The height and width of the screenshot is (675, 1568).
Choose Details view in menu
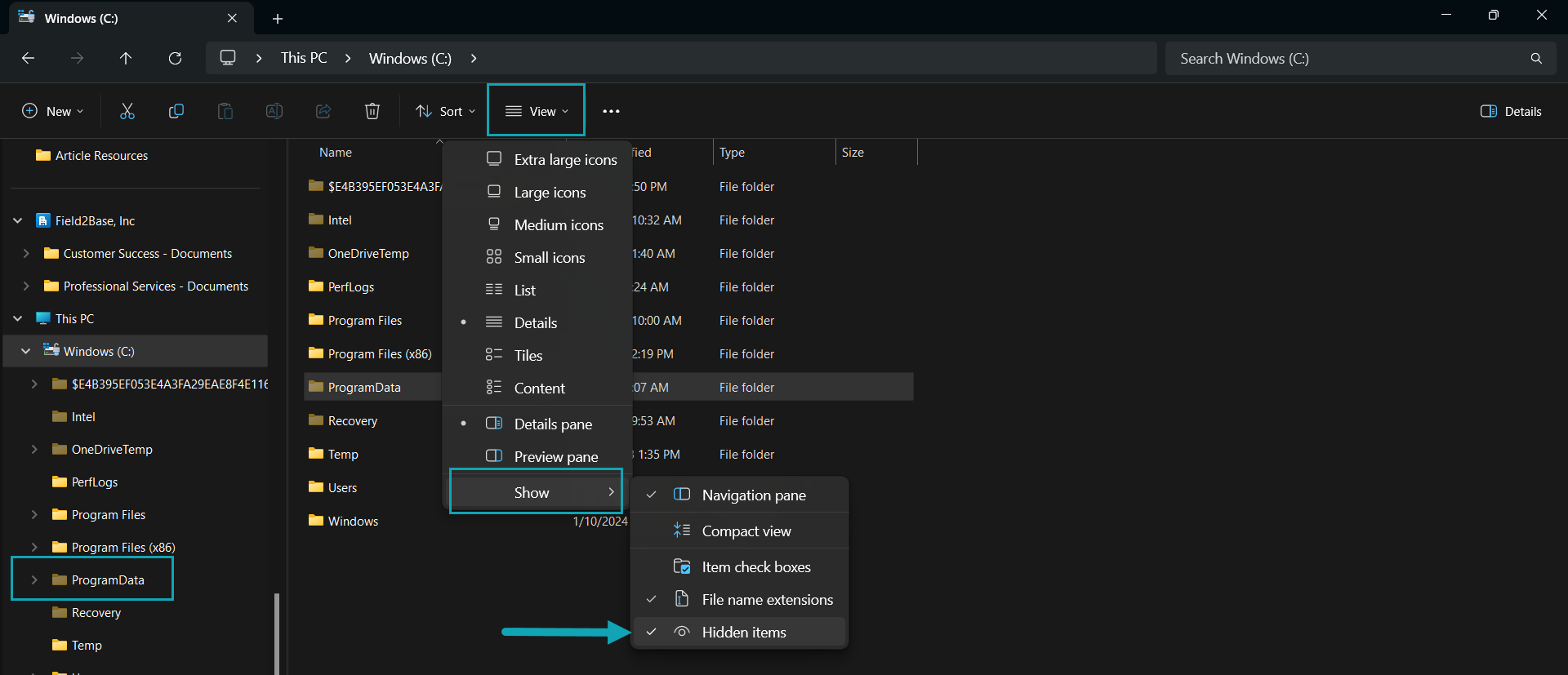[x=538, y=322]
